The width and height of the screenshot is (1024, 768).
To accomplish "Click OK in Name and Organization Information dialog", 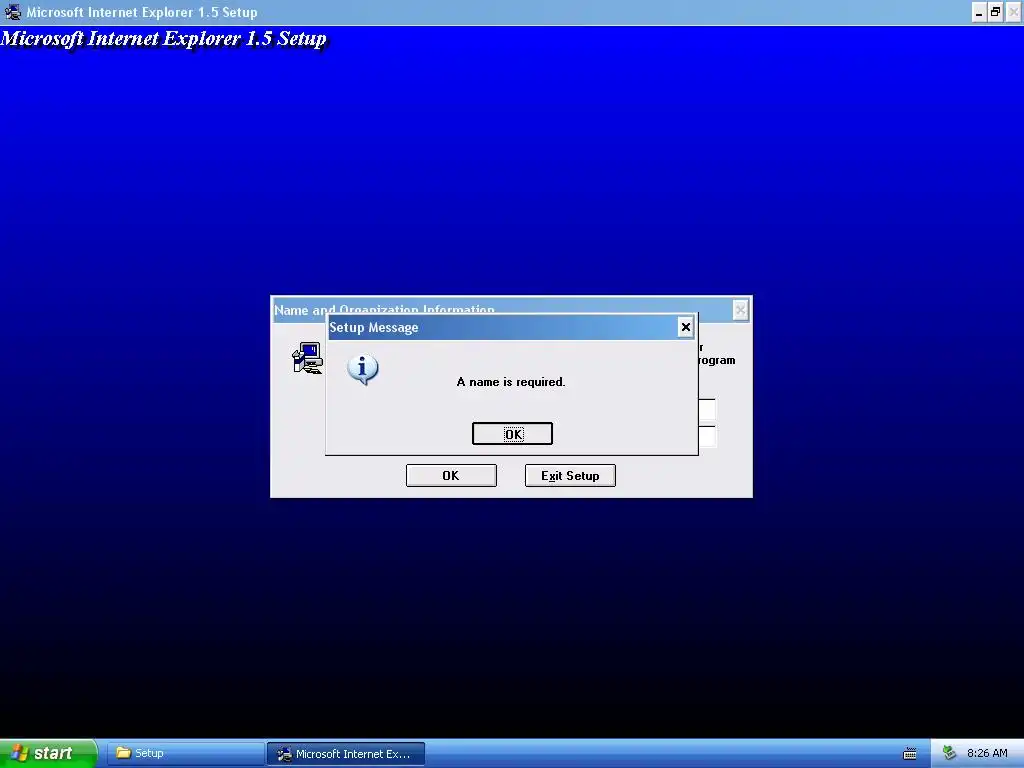I will click(451, 475).
